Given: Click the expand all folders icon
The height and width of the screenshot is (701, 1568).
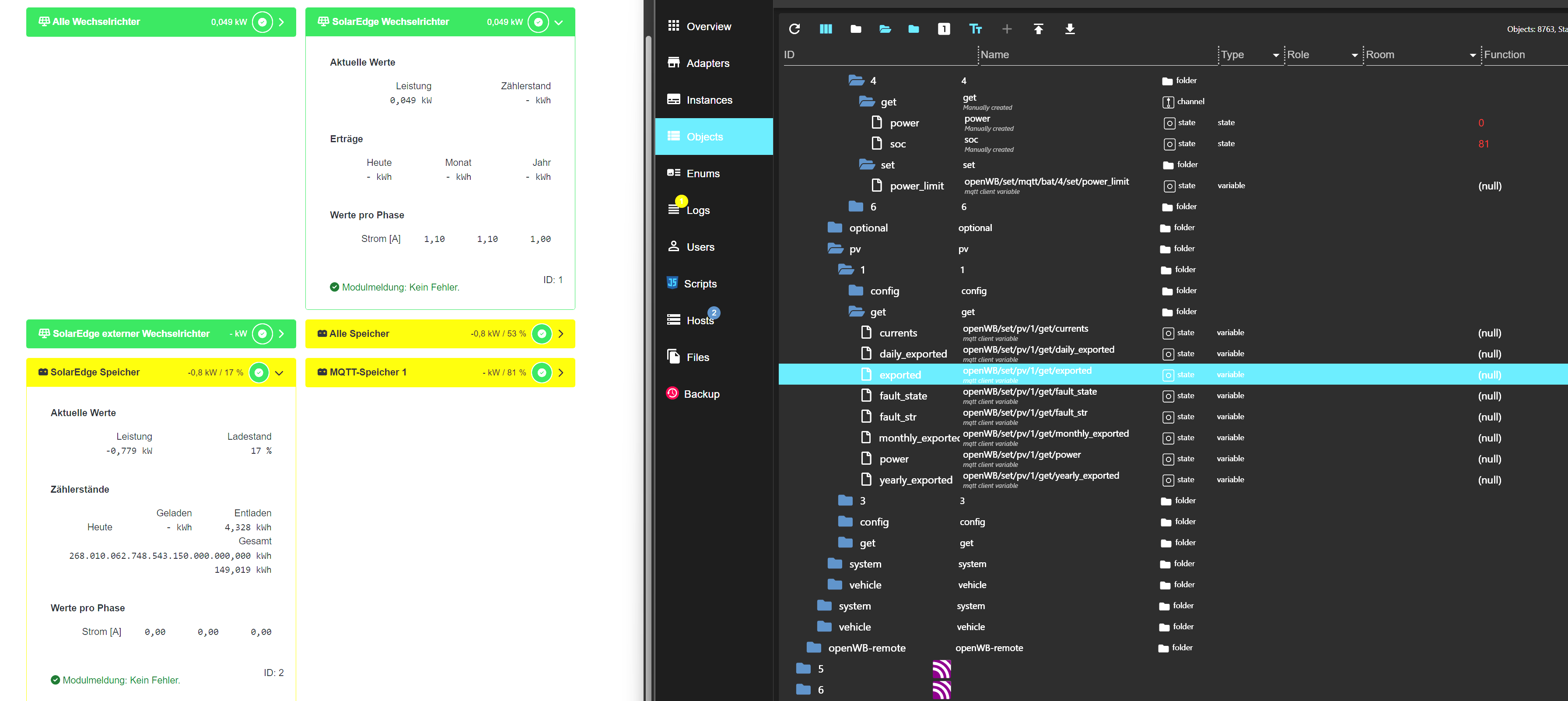Looking at the screenshot, I should click(x=885, y=28).
